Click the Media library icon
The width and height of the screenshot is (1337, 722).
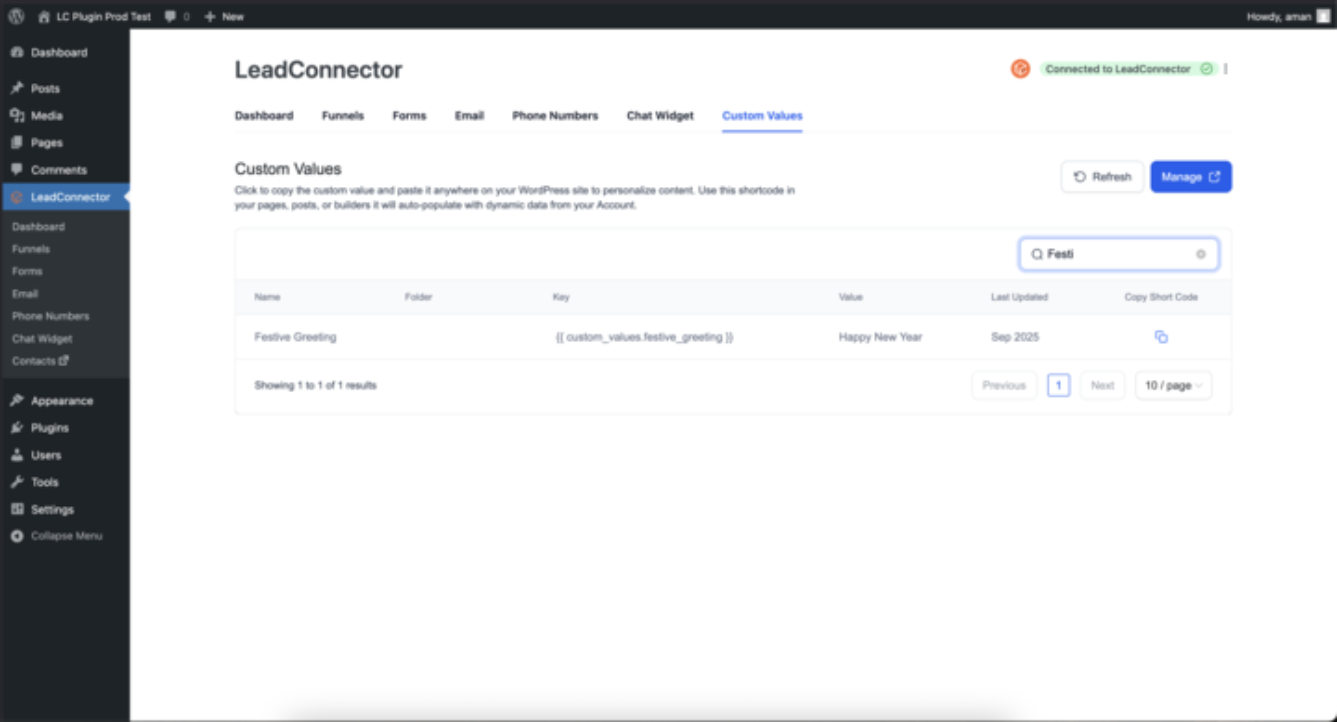[17, 115]
